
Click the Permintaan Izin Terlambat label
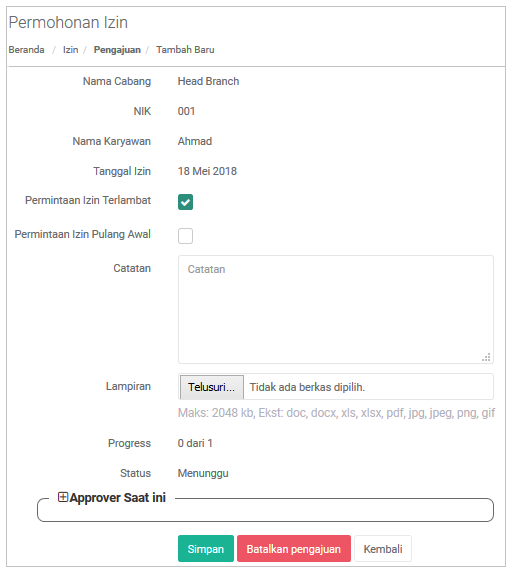tap(88, 200)
